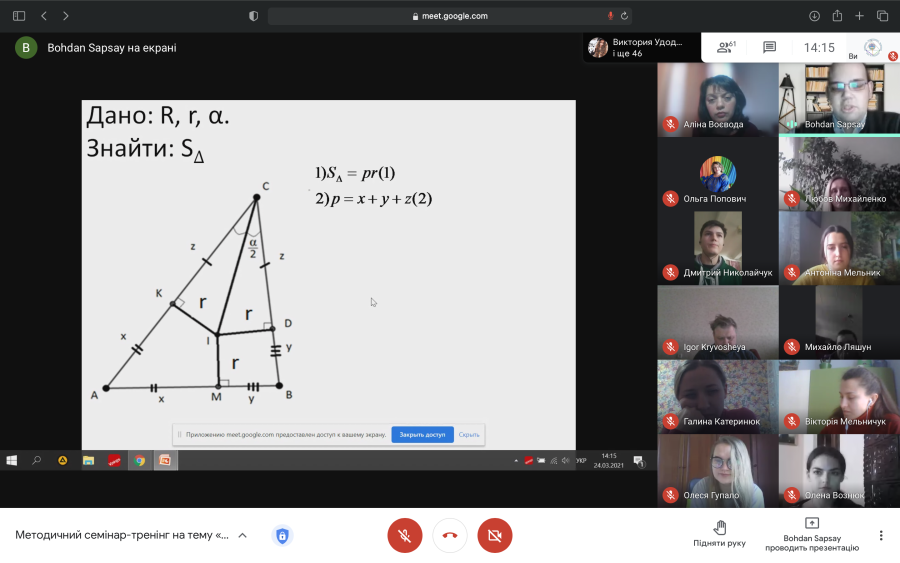900x563 pixels.
Task: Select Вікторія Мельничук video tile
Action: (839, 396)
